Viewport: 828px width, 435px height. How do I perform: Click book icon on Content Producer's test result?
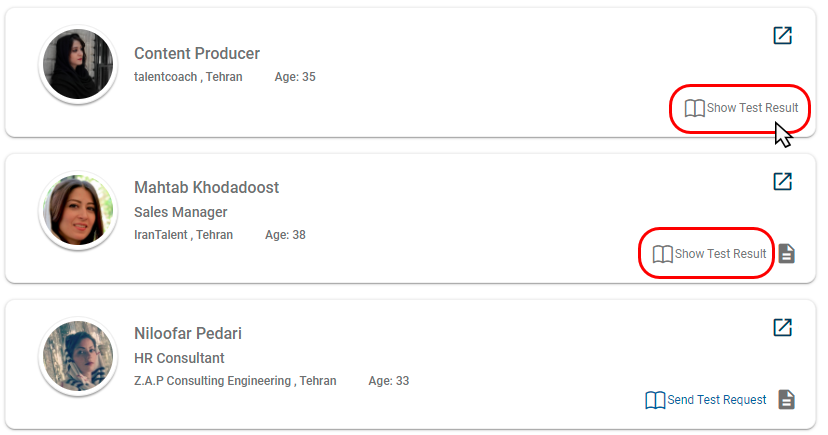click(x=694, y=108)
